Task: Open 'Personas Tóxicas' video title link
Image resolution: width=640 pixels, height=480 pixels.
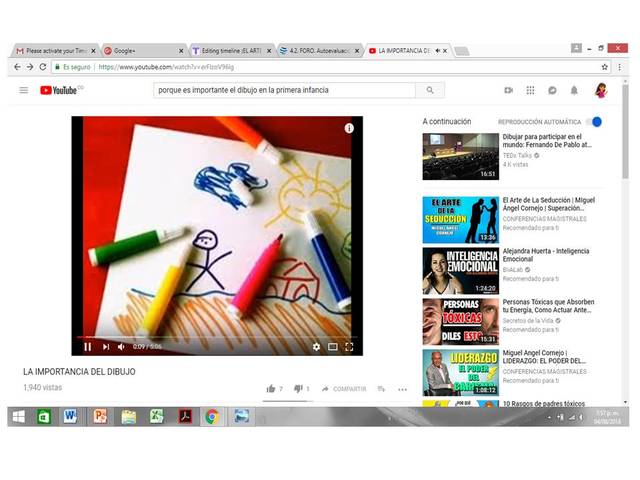Action: coord(548,306)
